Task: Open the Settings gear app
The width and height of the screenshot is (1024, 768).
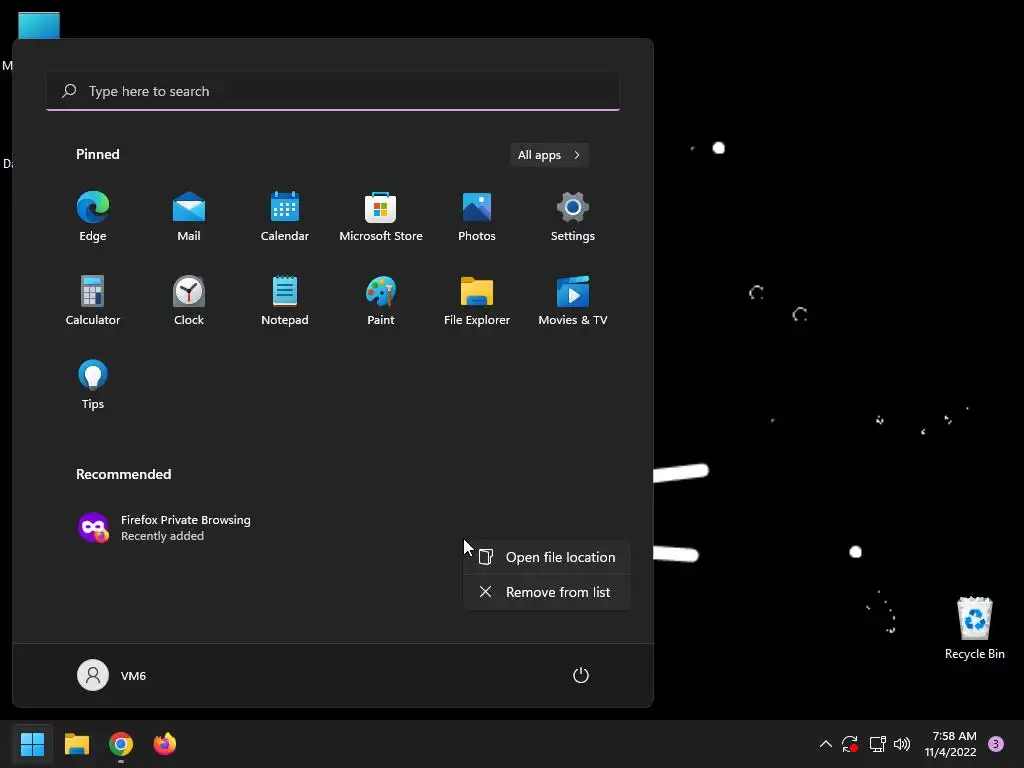Action: 573,217
